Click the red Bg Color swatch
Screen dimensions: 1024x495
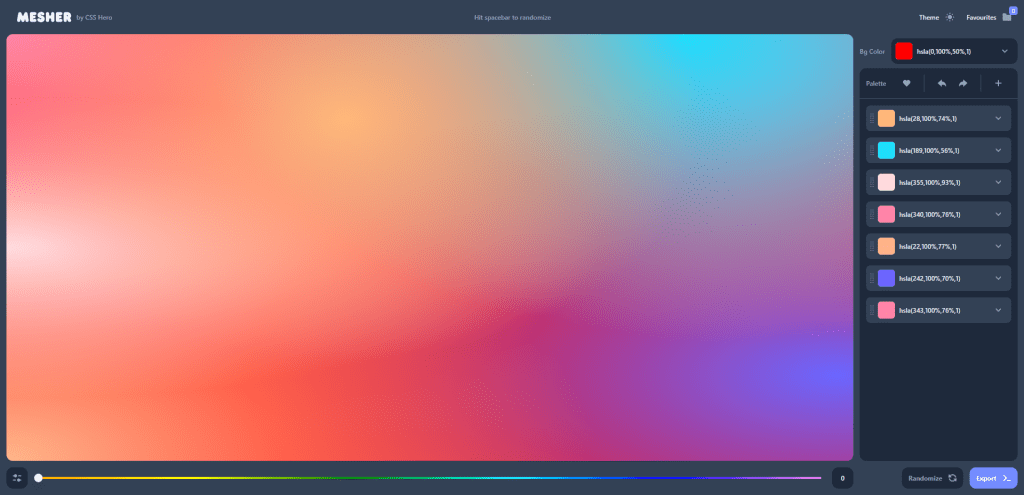coord(904,51)
